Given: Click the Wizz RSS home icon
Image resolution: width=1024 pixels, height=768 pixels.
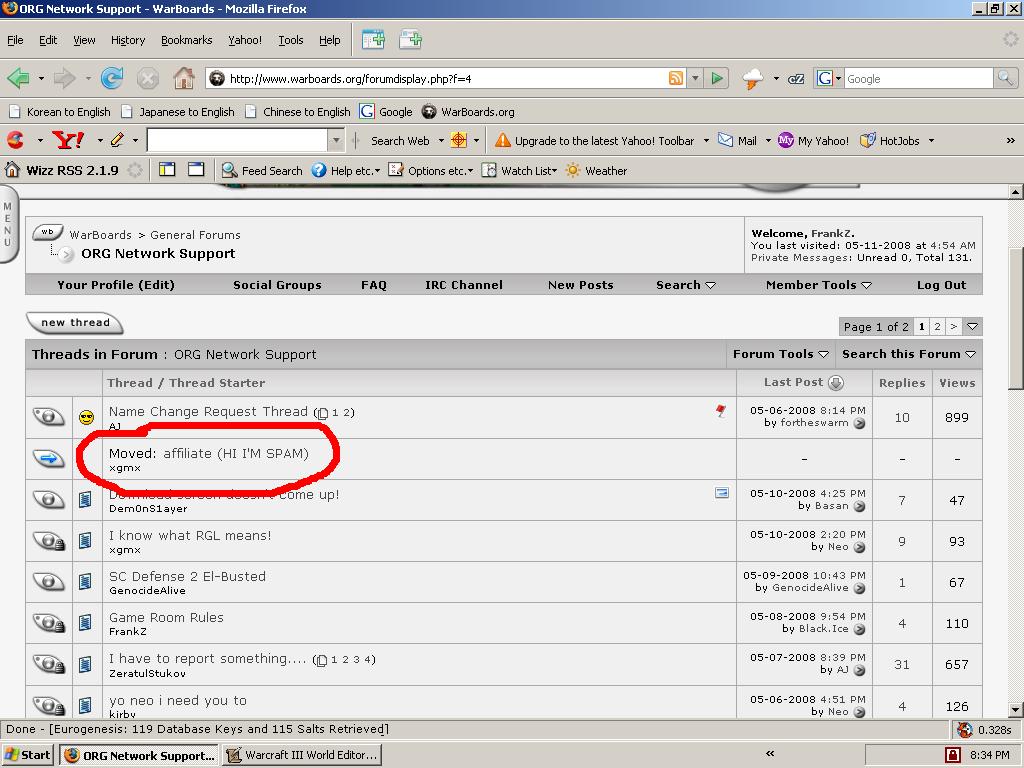Looking at the screenshot, I should 12,170.
